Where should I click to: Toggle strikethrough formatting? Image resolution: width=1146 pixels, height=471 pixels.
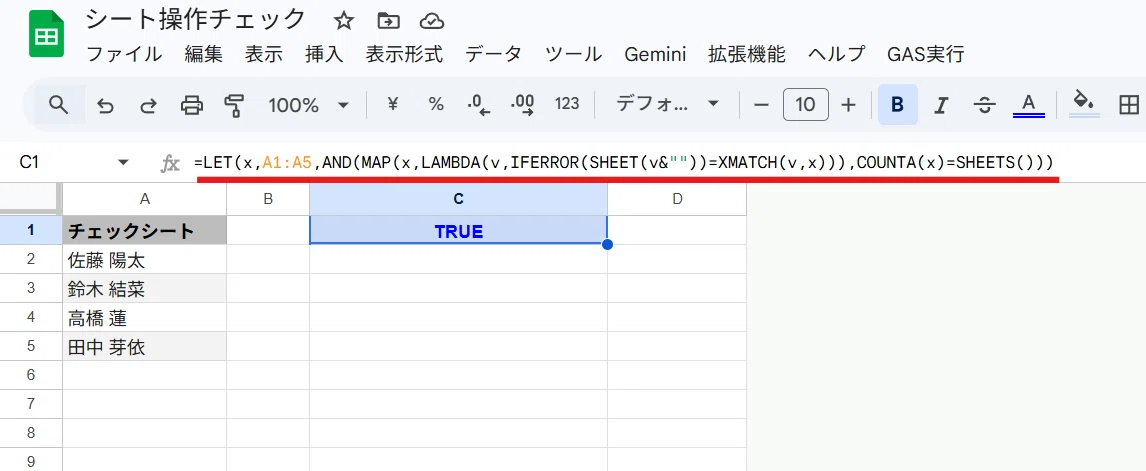(x=984, y=105)
